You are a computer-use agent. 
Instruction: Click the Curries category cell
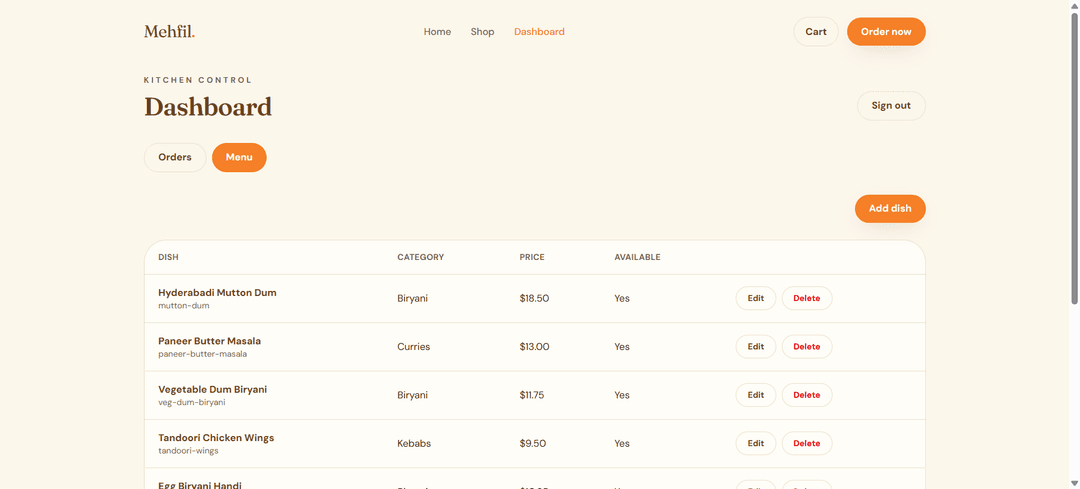point(413,346)
